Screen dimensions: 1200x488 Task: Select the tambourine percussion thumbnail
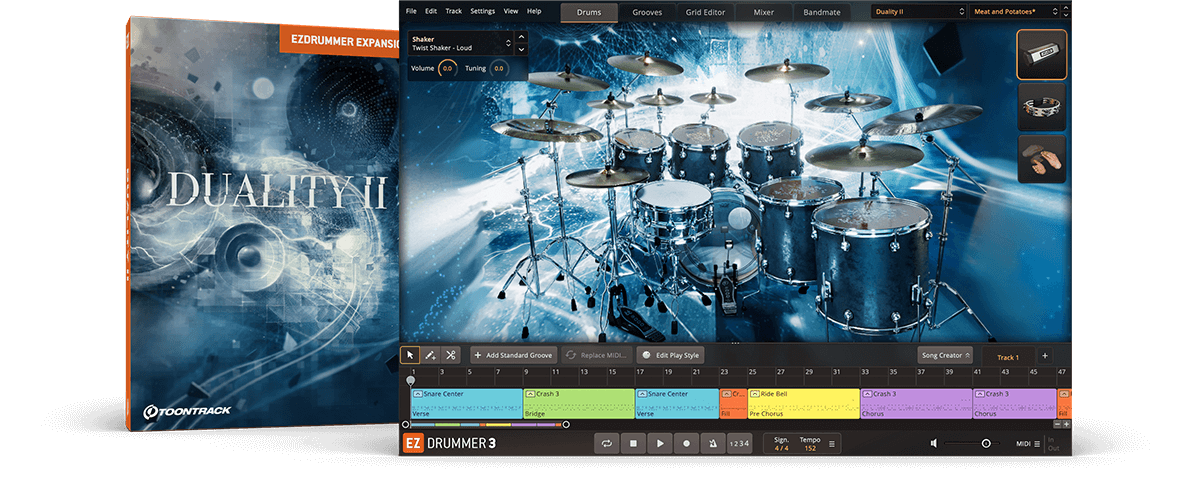(1041, 107)
